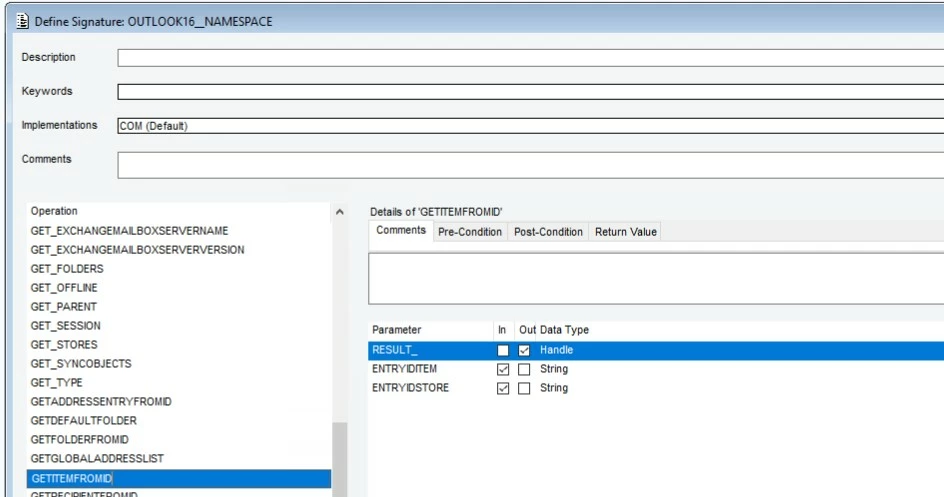Select the ENTRYIDSTORE parameter name

tap(411, 388)
